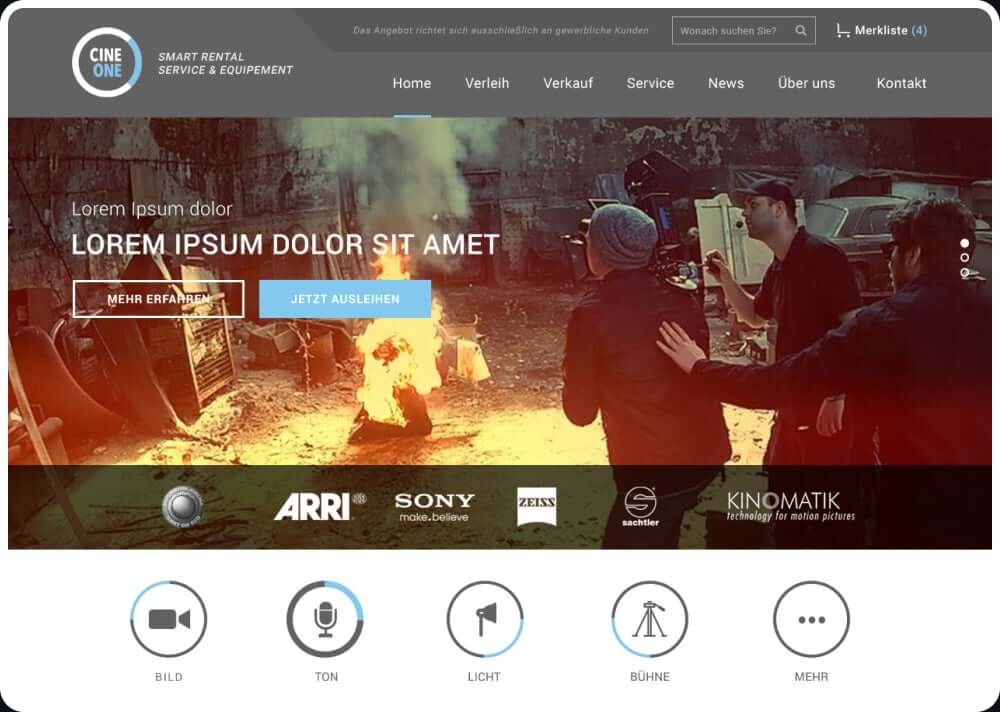Switch to the third slider dot

(x=965, y=272)
